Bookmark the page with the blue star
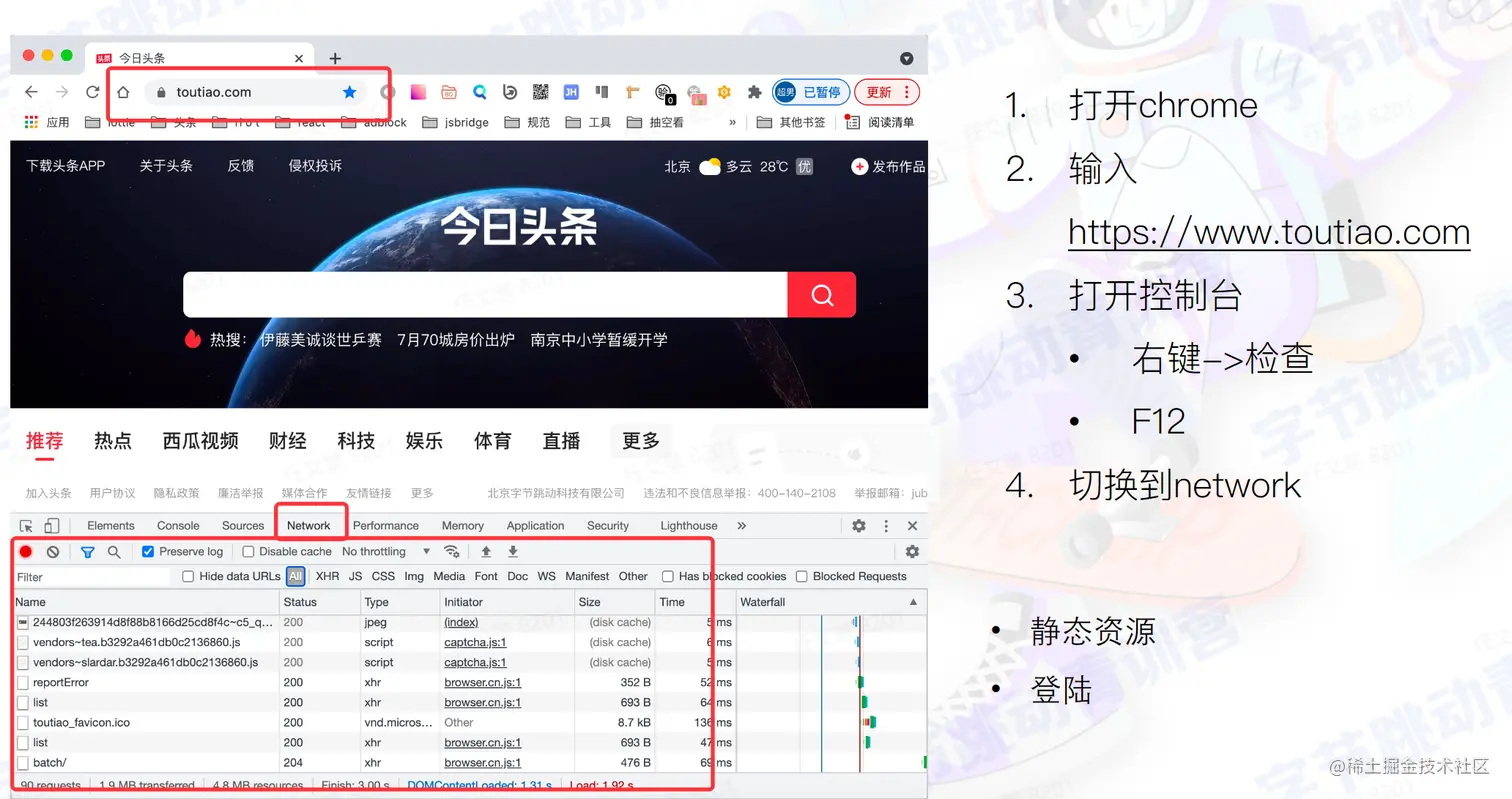Image resolution: width=1512 pixels, height=799 pixels. pyautogui.click(x=349, y=92)
